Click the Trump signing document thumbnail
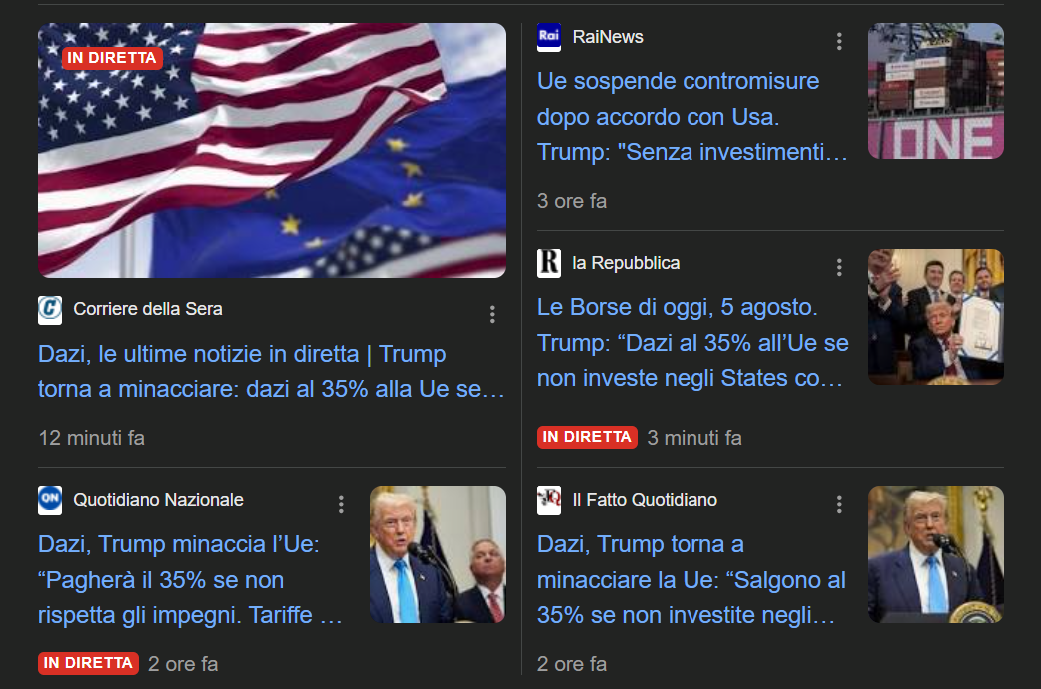The width and height of the screenshot is (1041, 689). point(935,317)
